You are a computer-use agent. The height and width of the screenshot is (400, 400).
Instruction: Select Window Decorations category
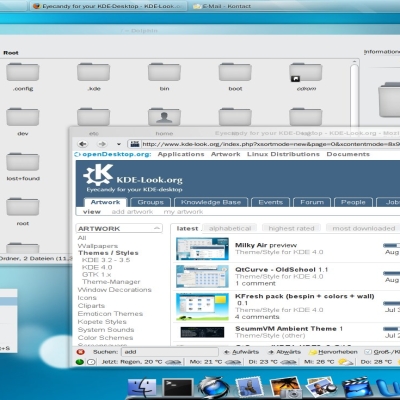[114, 290]
